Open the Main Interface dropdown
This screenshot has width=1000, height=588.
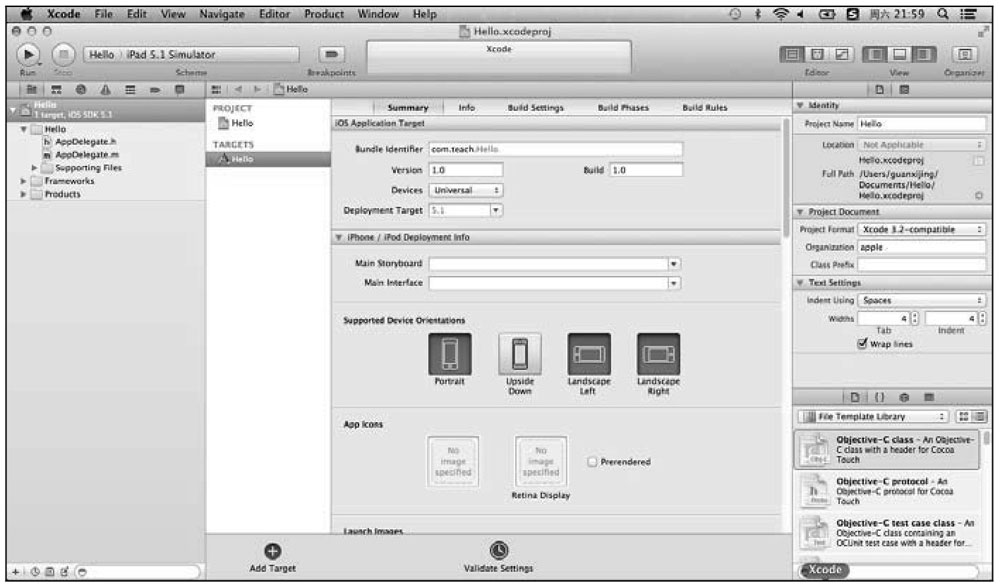[673, 283]
